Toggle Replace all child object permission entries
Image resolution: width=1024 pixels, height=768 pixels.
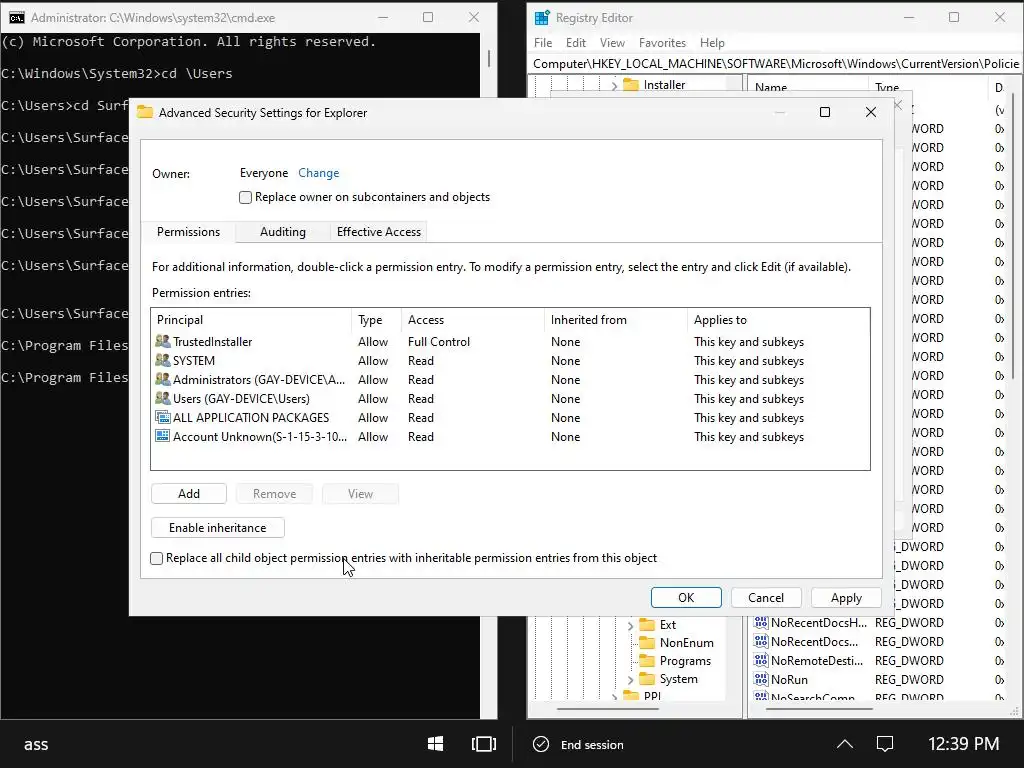point(157,558)
